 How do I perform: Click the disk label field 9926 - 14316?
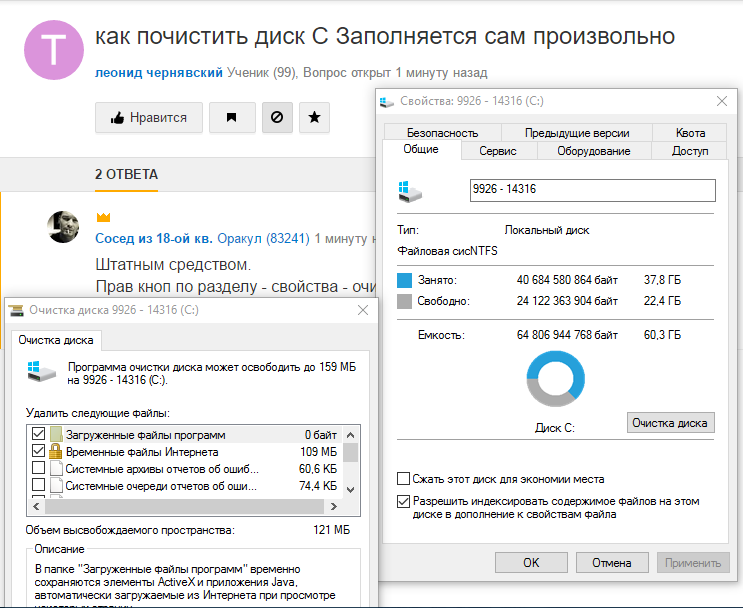coord(592,190)
